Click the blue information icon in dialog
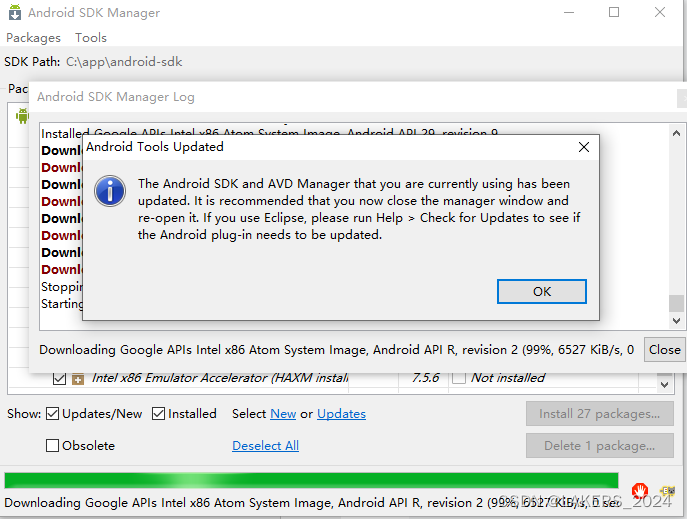This screenshot has width=687, height=519. [x=110, y=191]
